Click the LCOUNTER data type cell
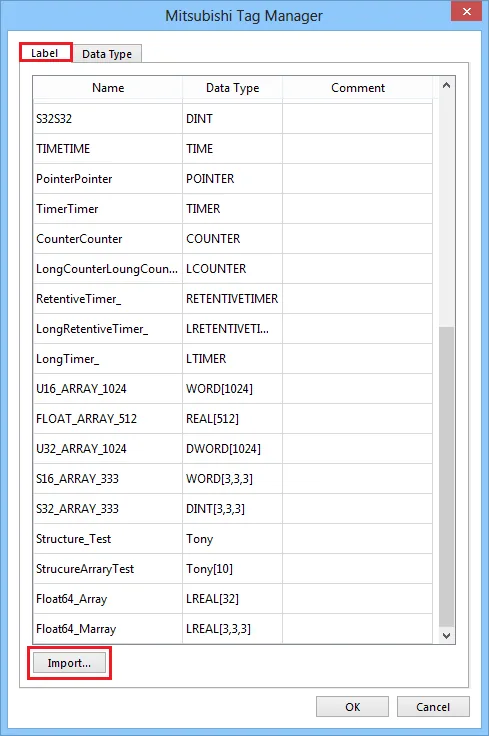 232,269
